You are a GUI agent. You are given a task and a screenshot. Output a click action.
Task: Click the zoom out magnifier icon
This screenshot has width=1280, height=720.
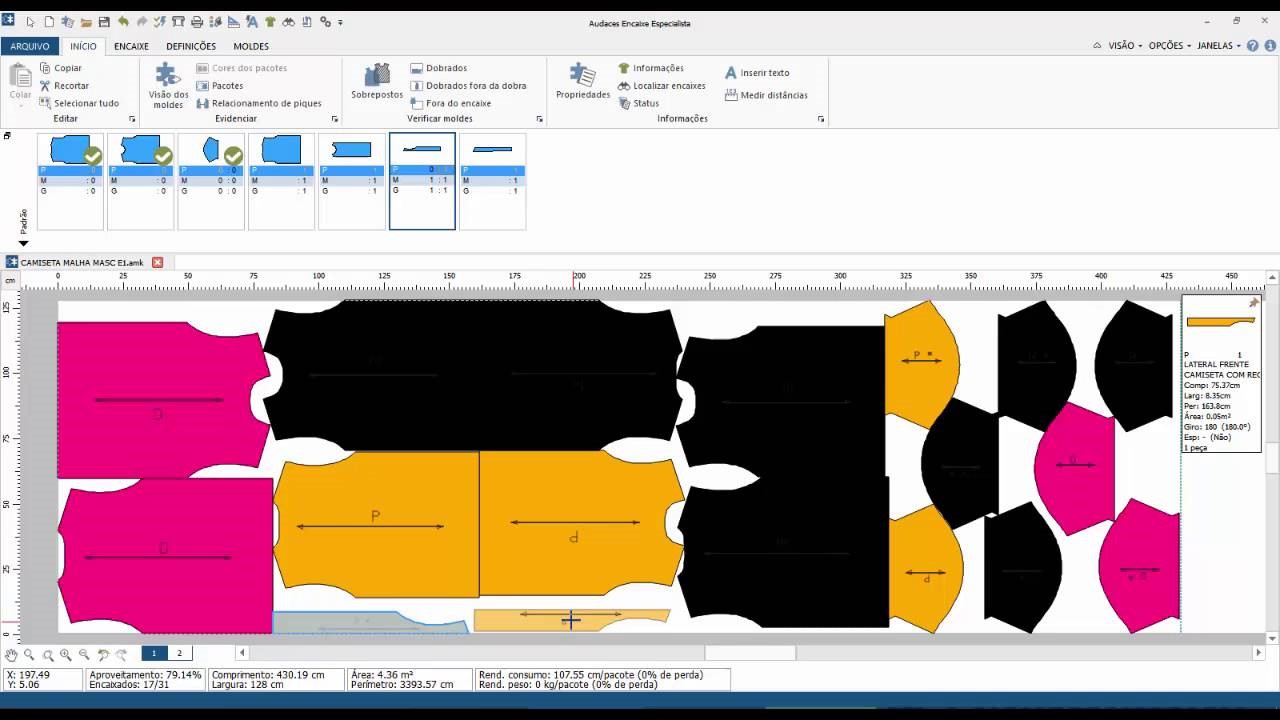point(84,654)
